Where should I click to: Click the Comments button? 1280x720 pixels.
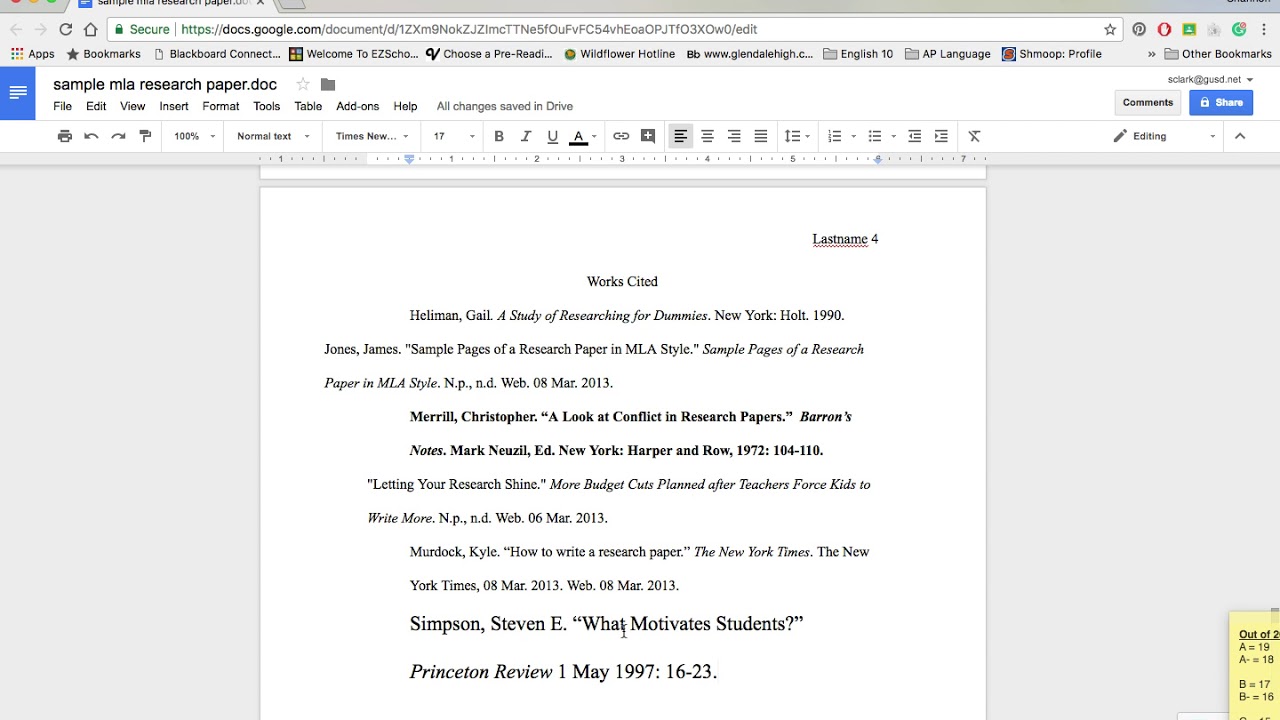point(1148,102)
